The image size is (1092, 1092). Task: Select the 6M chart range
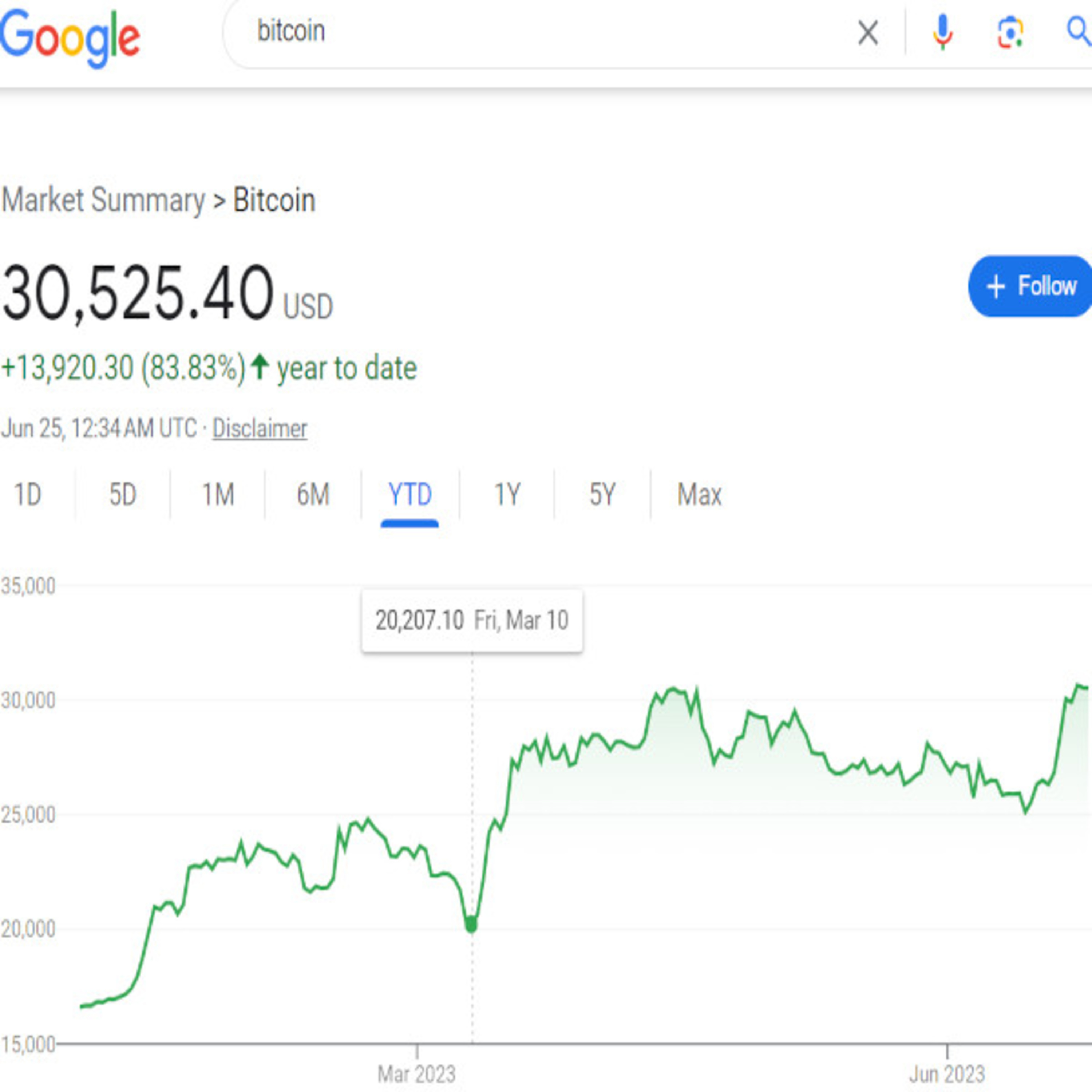coord(313,495)
